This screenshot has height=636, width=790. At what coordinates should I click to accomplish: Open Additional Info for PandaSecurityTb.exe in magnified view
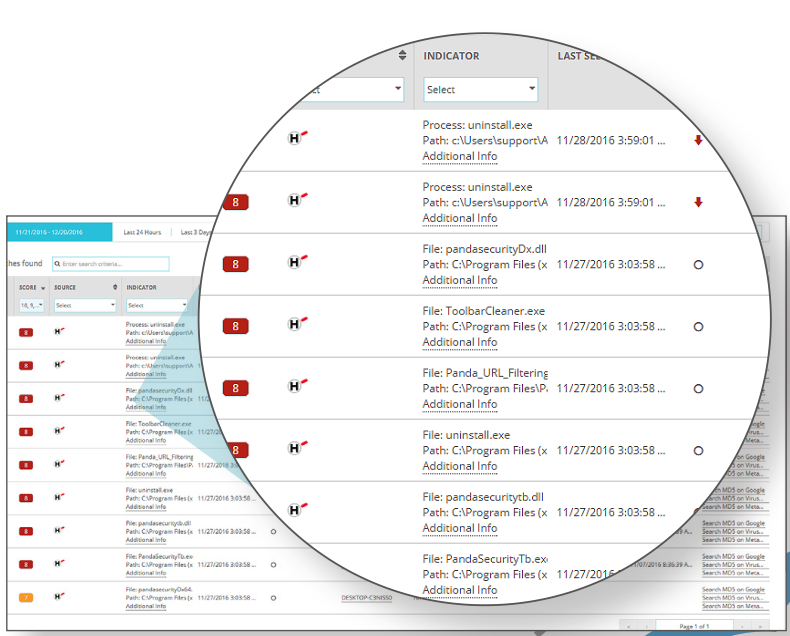tap(459, 590)
